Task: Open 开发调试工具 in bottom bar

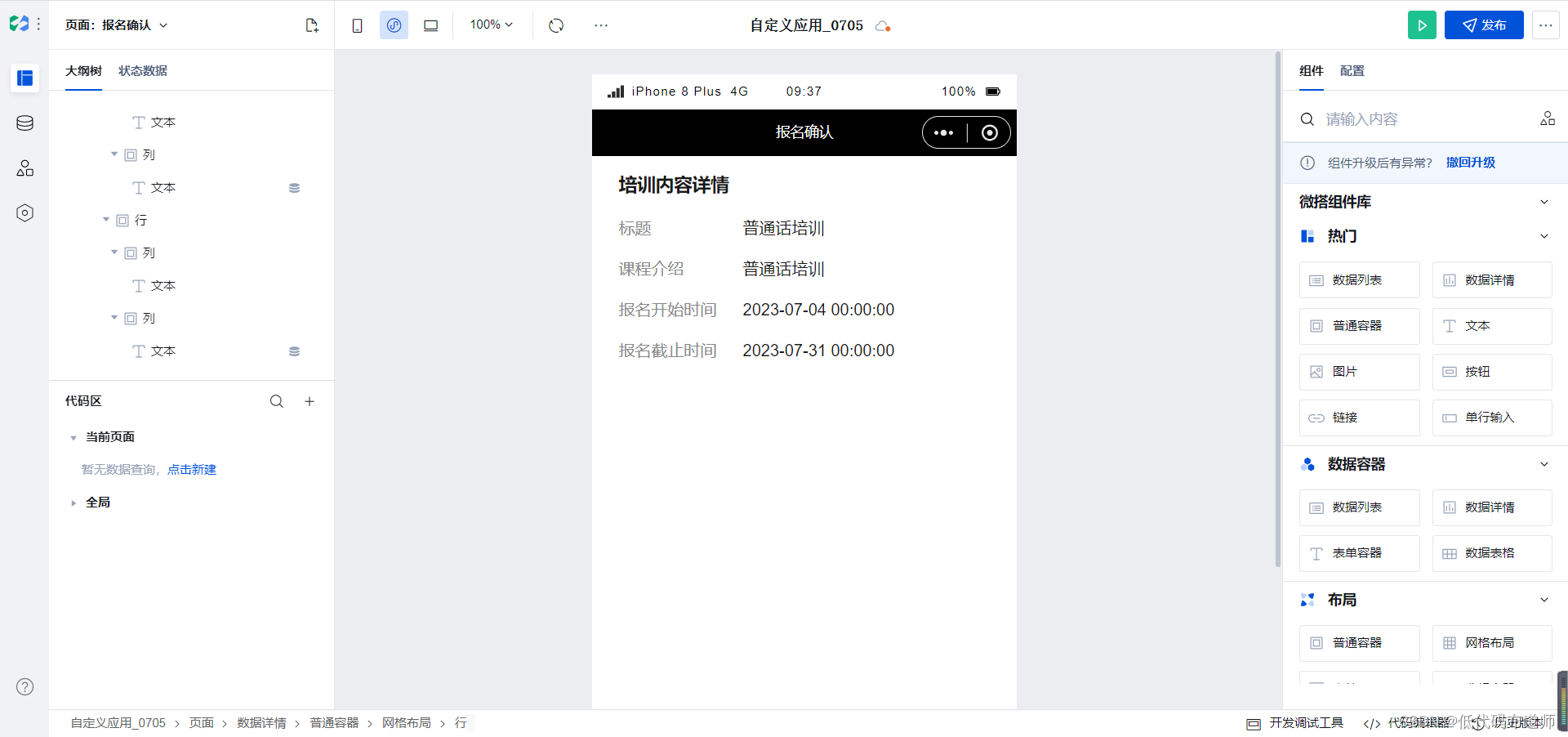Action: (1295, 723)
